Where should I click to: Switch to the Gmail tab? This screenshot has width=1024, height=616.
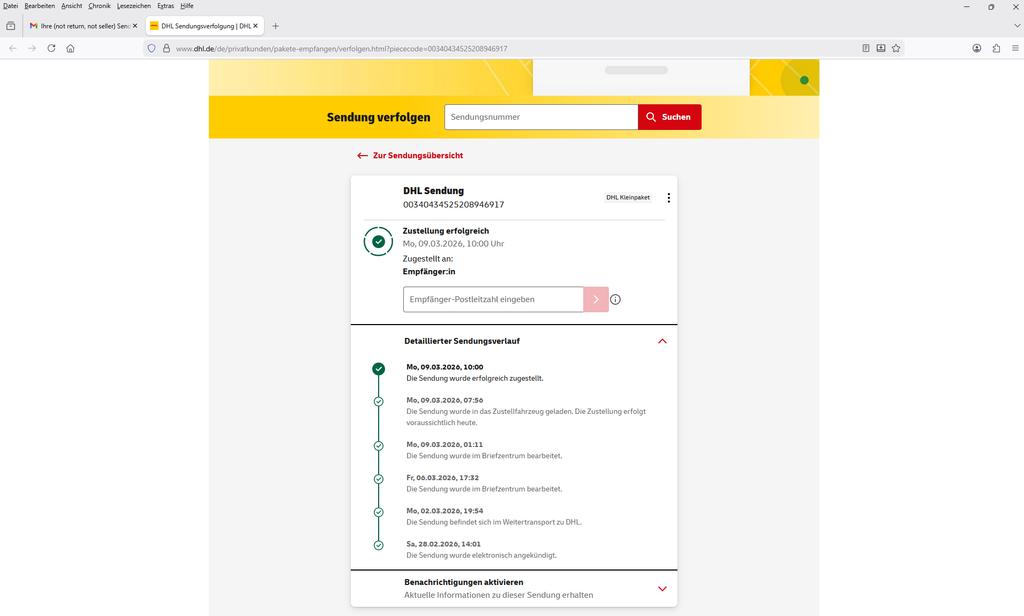tap(80, 25)
